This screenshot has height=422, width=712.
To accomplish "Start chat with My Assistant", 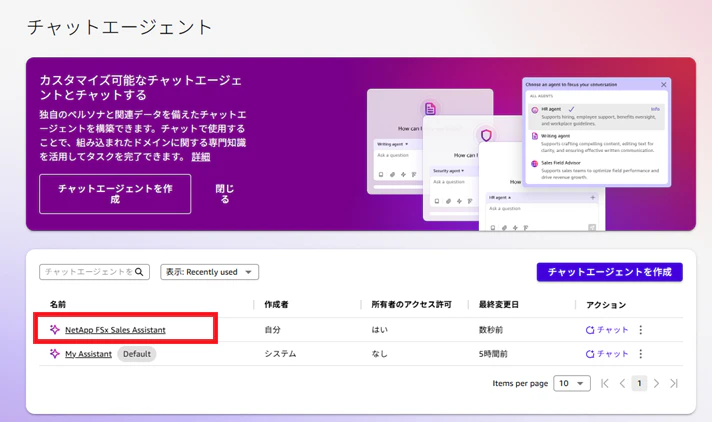I will [607, 354].
